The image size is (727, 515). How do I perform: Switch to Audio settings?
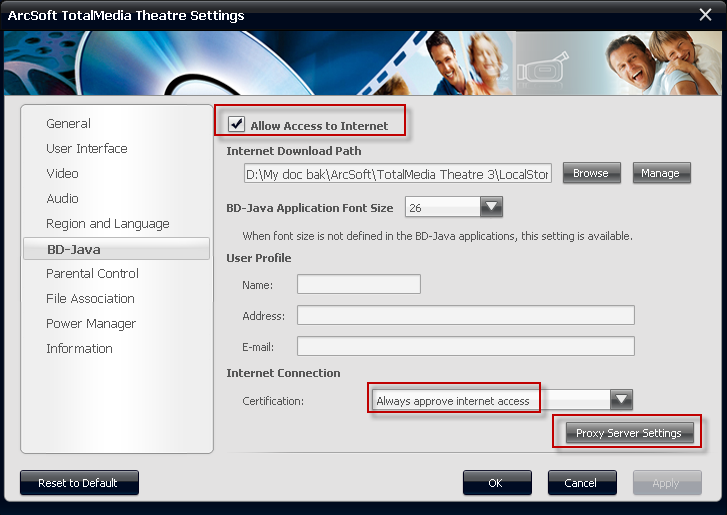click(x=62, y=198)
